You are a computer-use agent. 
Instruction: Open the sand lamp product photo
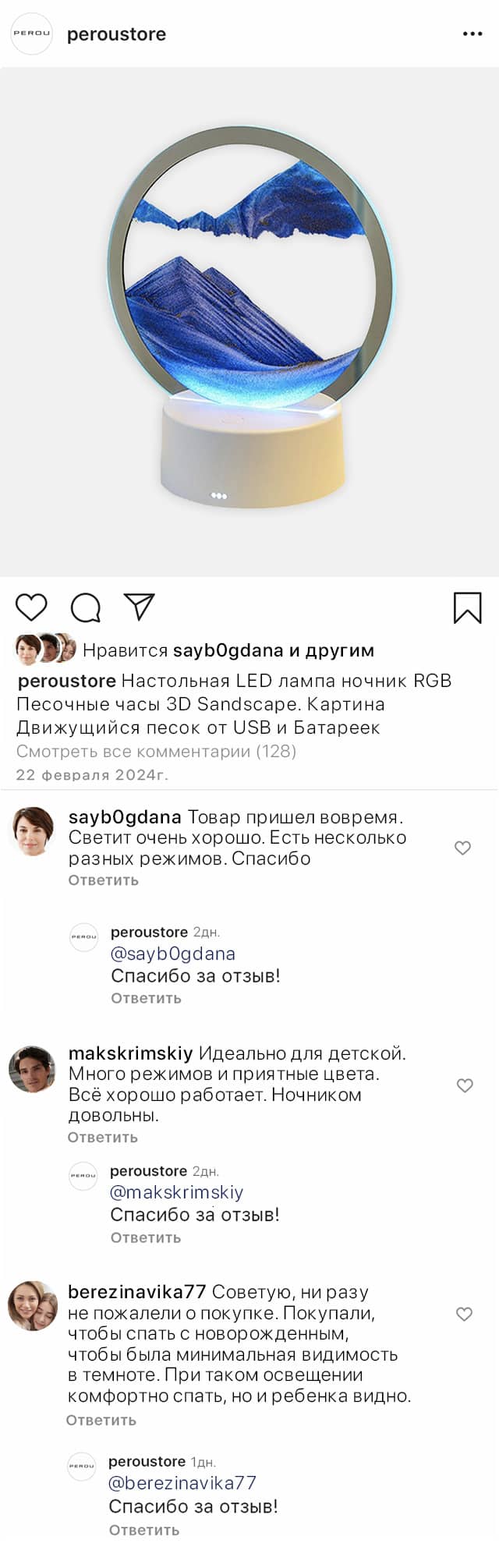click(x=249, y=321)
